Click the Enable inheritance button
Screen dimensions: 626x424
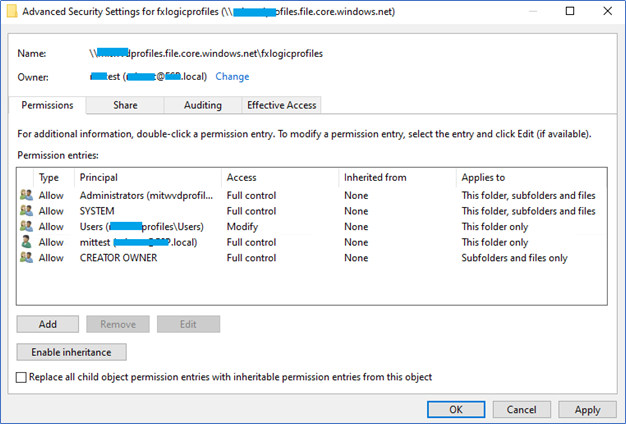pos(71,352)
